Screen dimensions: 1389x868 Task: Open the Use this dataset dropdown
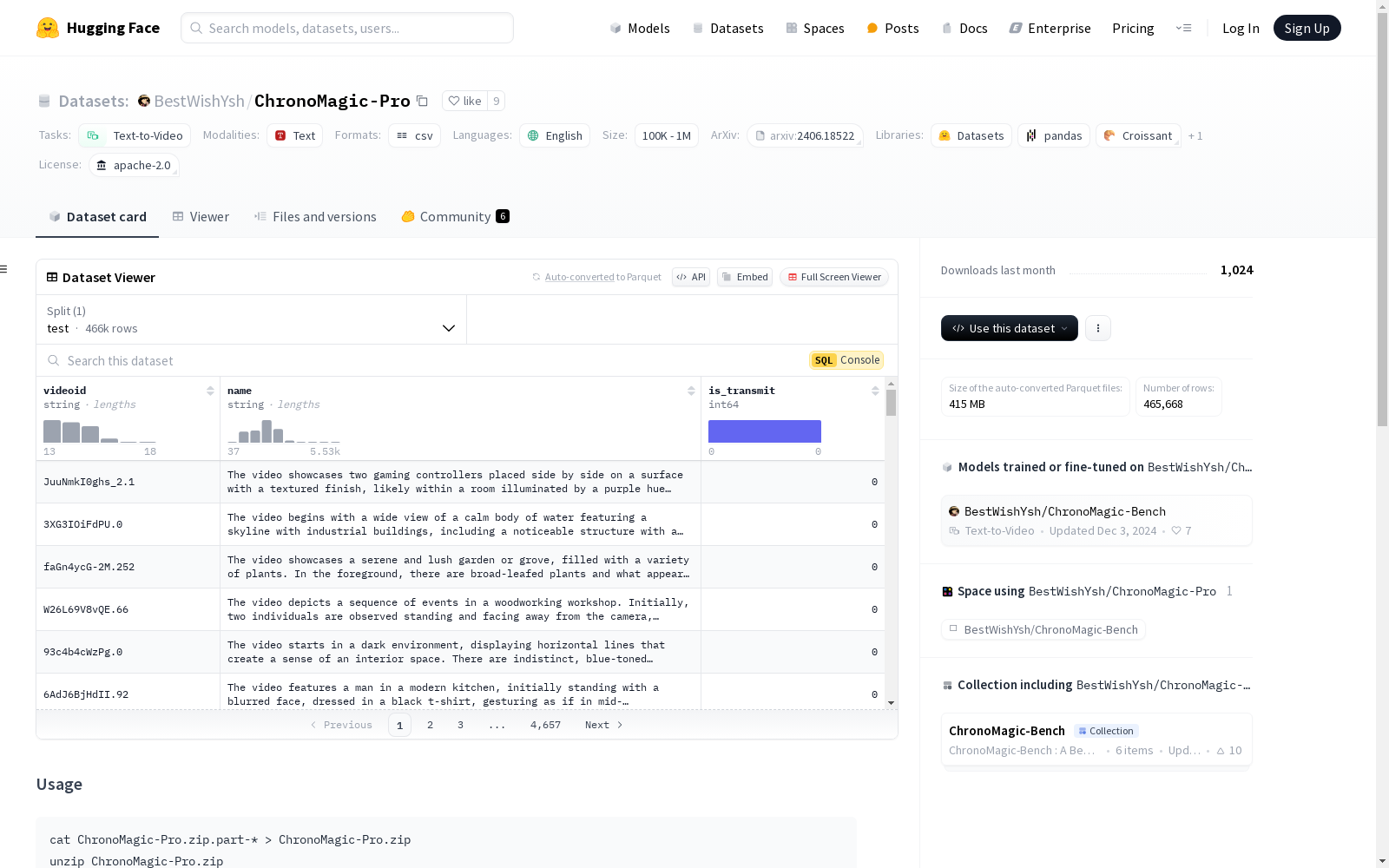pos(1010,328)
